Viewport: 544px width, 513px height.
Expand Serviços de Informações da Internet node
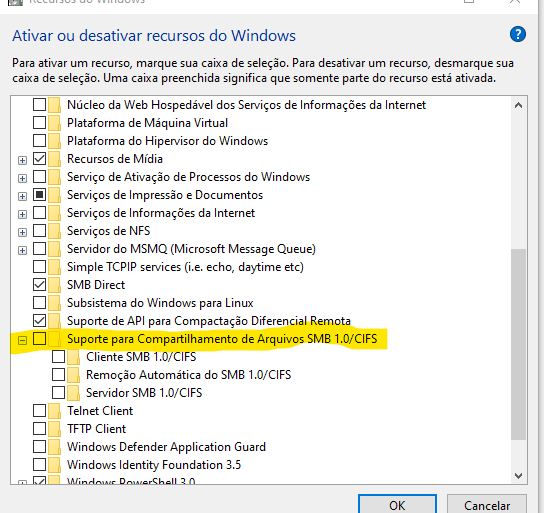pos(22,214)
